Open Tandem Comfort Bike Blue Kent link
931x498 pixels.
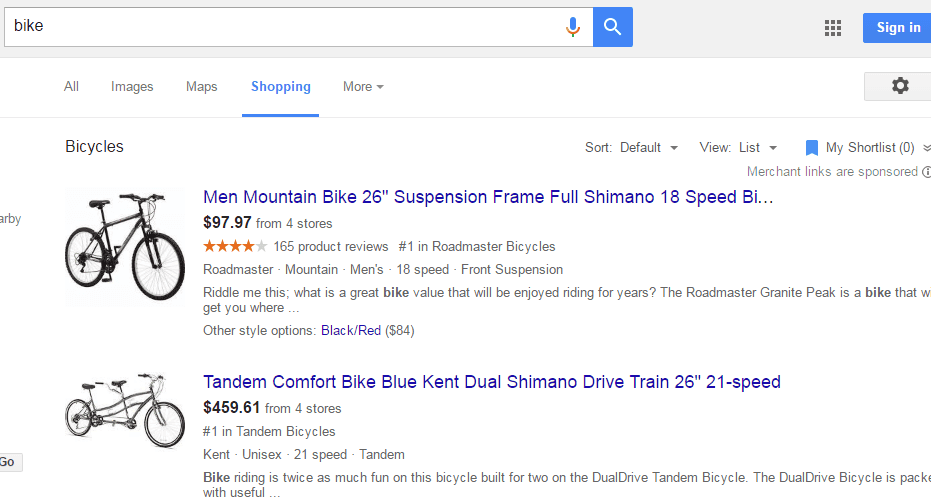point(491,382)
